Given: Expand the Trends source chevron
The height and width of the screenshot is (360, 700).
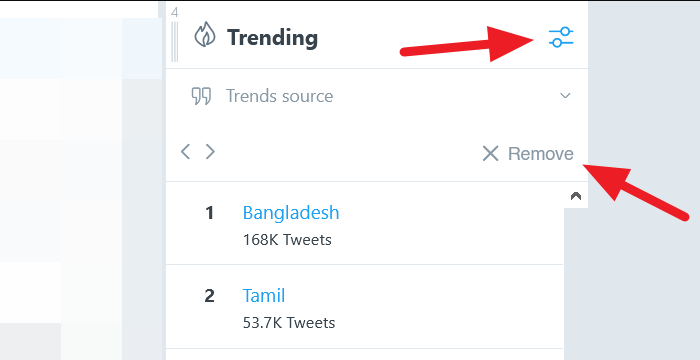Looking at the screenshot, I should [x=565, y=96].
